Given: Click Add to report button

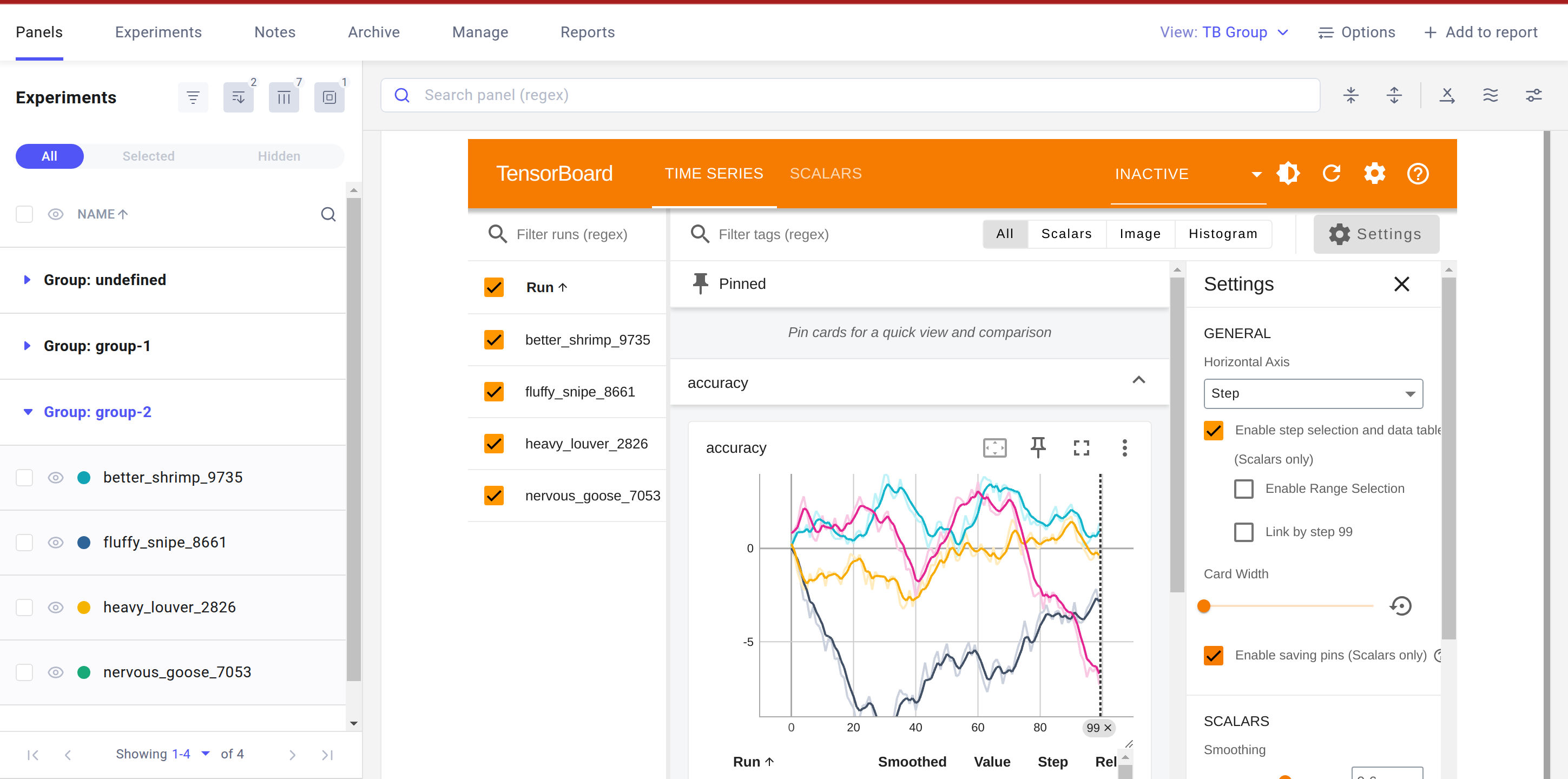Looking at the screenshot, I should [1480, 32].
